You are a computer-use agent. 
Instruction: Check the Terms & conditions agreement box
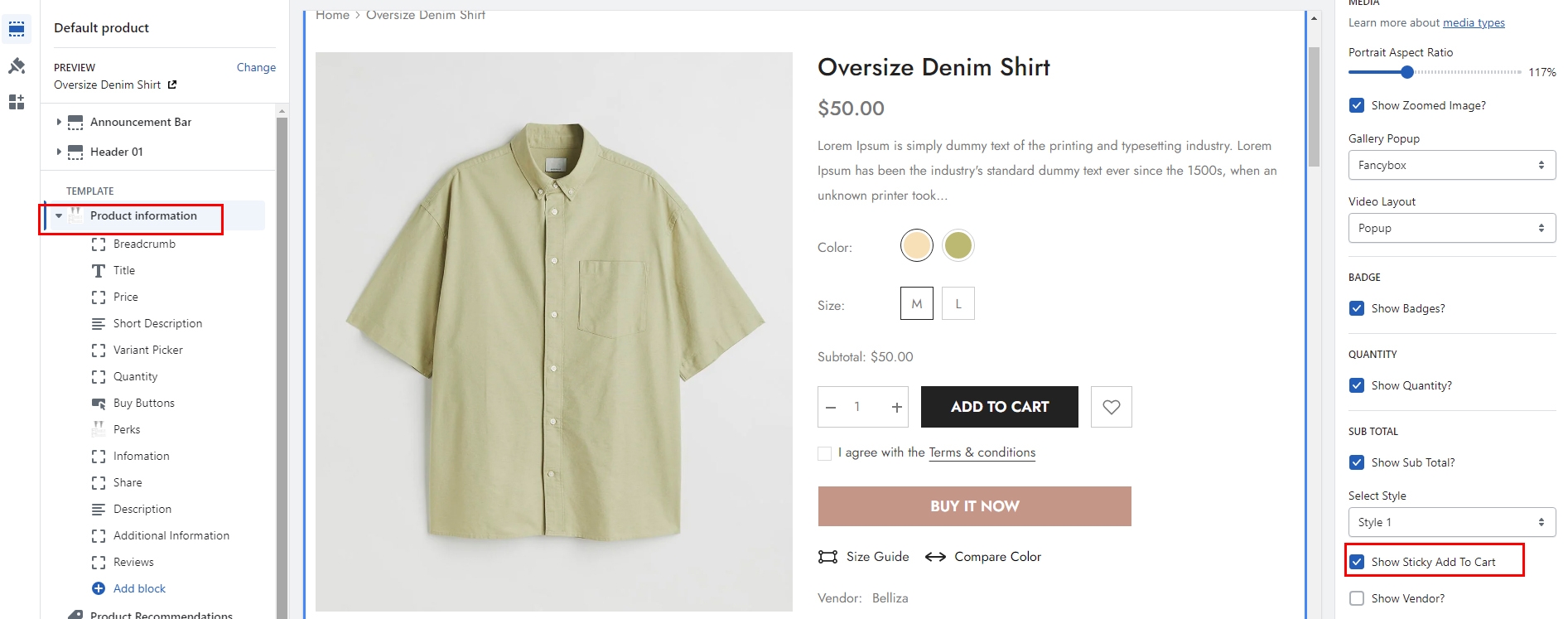pyautogui.click(x=824, y=453)
